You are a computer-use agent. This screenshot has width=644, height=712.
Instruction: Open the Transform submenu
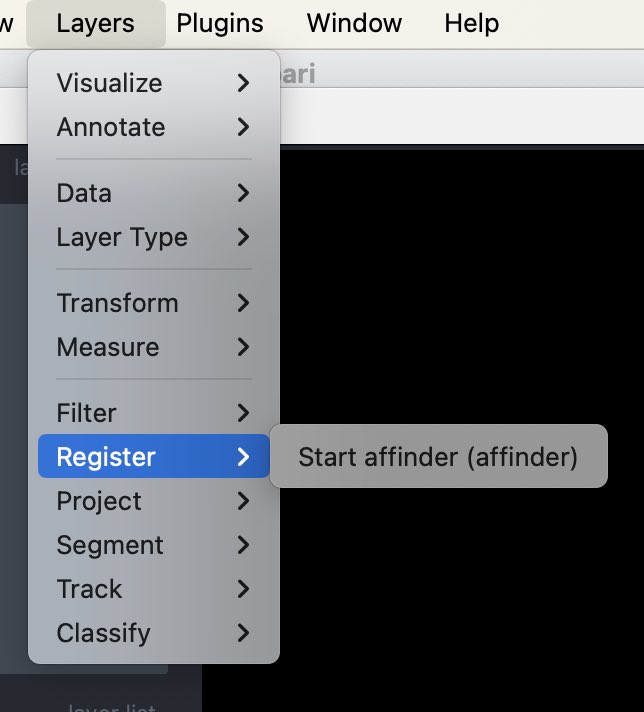click(117, 303)
